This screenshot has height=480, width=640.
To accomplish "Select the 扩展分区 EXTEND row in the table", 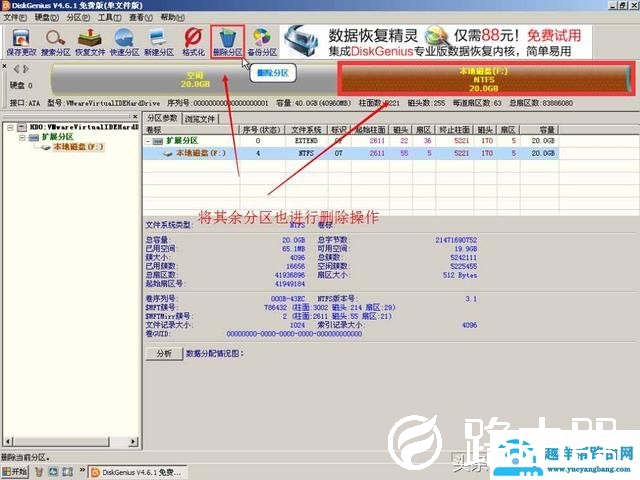I will (351, 141).
